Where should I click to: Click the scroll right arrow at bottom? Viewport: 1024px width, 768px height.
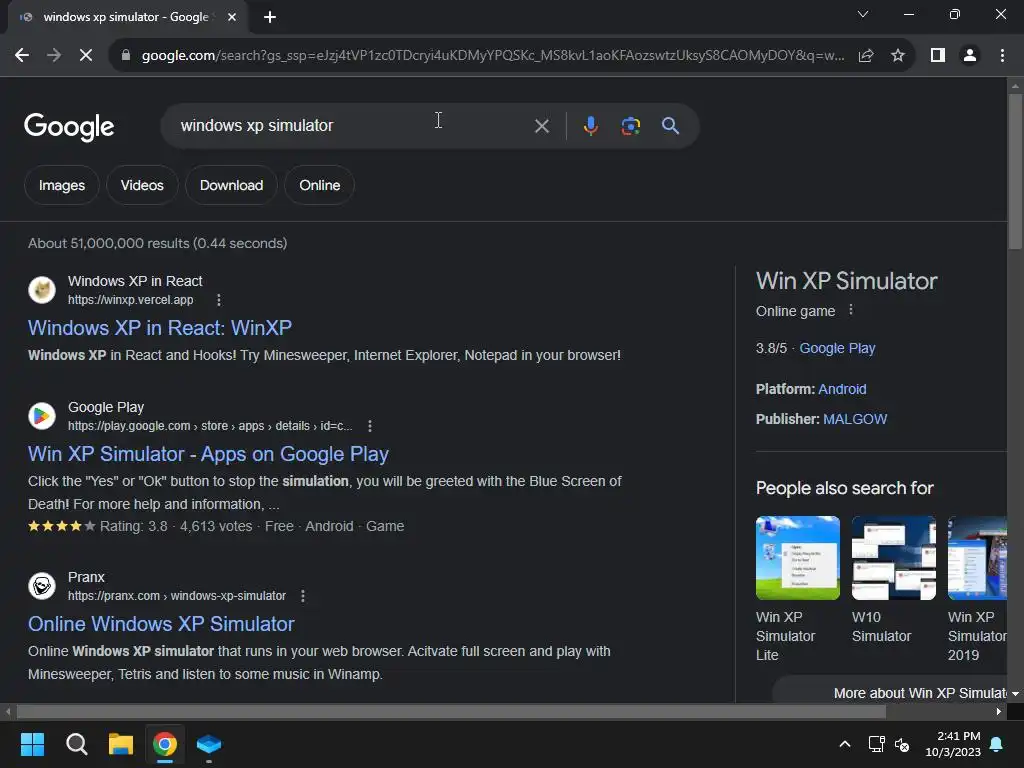pos(999,711)
